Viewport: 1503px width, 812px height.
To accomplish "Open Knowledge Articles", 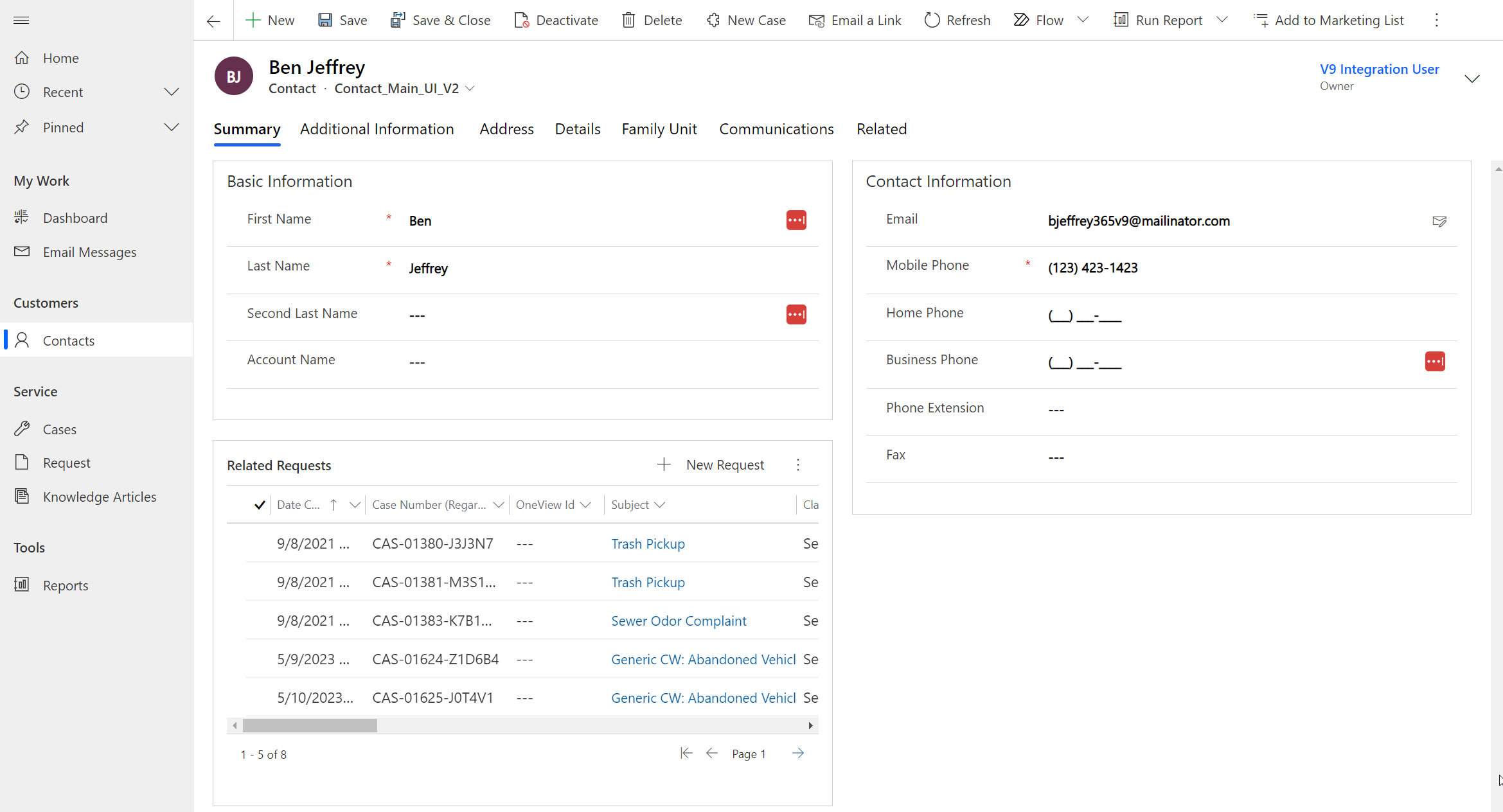I will click(x=96, y=497).
